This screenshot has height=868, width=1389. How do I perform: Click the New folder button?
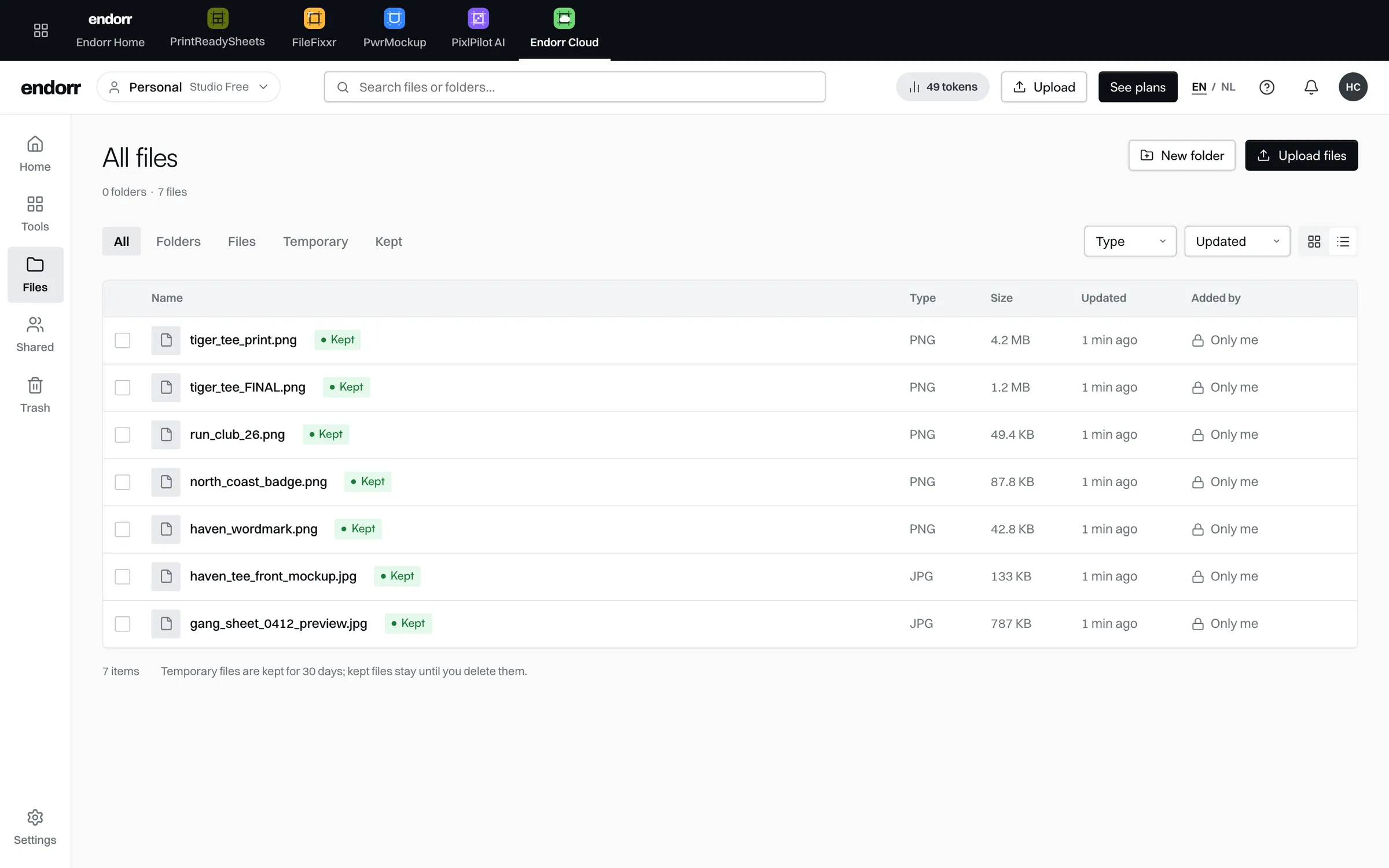pos(1181,155)
